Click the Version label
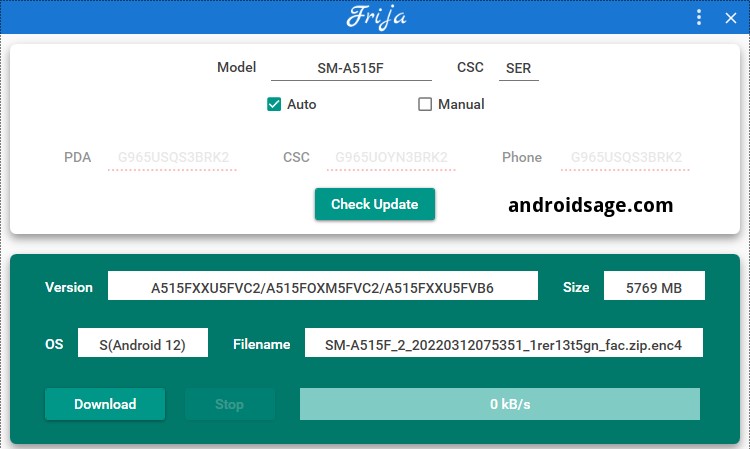Viewport: 750px width, 449px height. tap(69, 287)
